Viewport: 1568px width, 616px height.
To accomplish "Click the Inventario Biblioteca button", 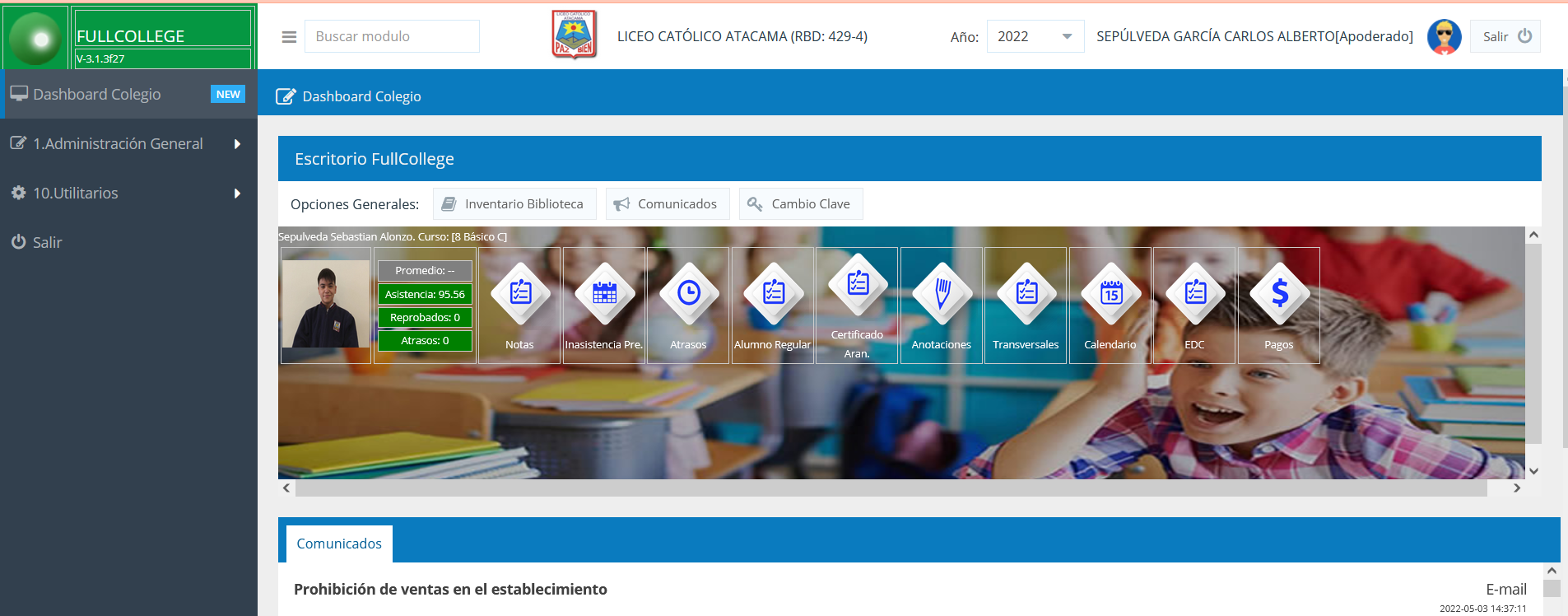I will pos(514,204).
